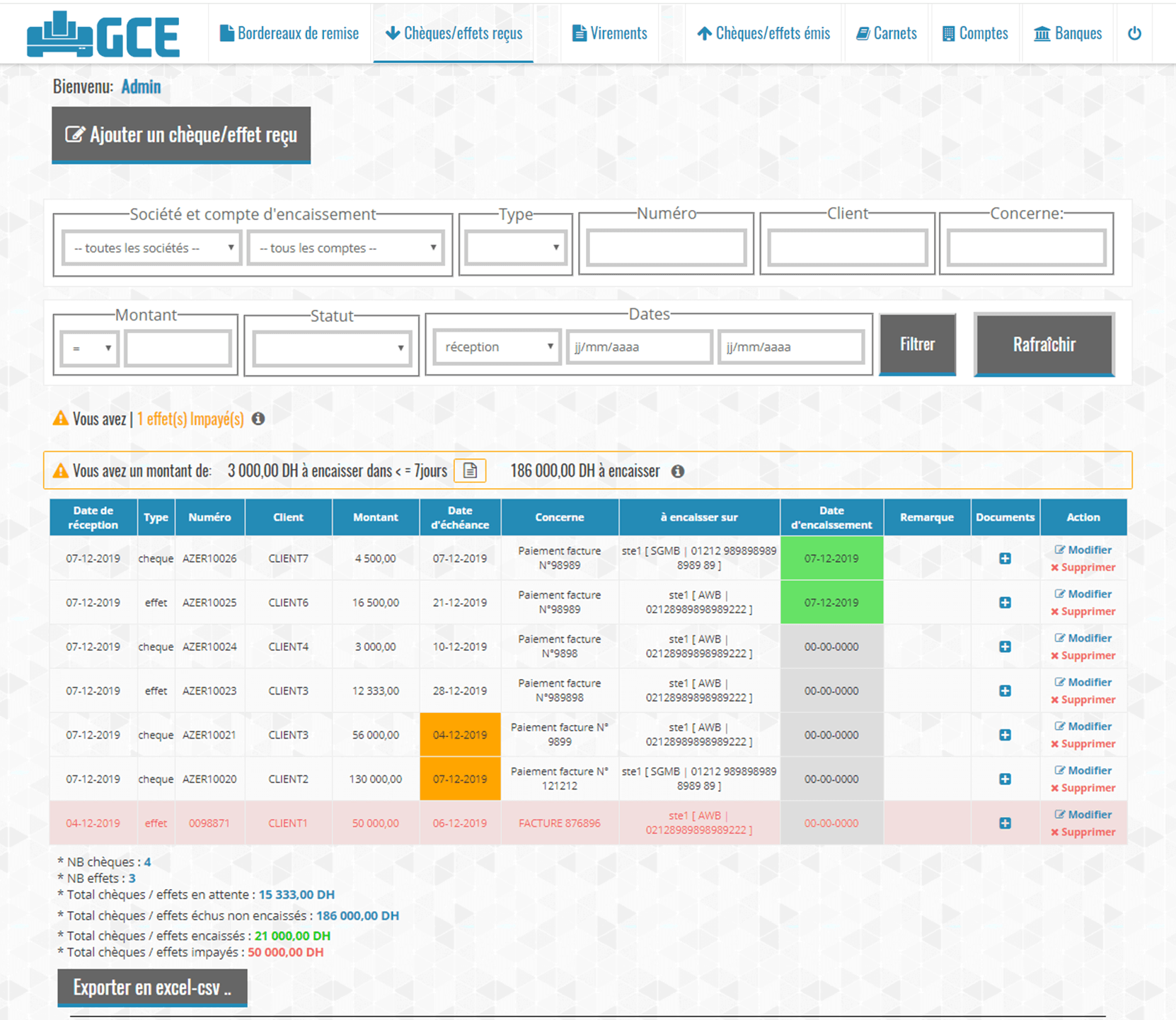1176x1020 pixels.
Task: Expand the Statut dropdown
Action: [331, 347]
